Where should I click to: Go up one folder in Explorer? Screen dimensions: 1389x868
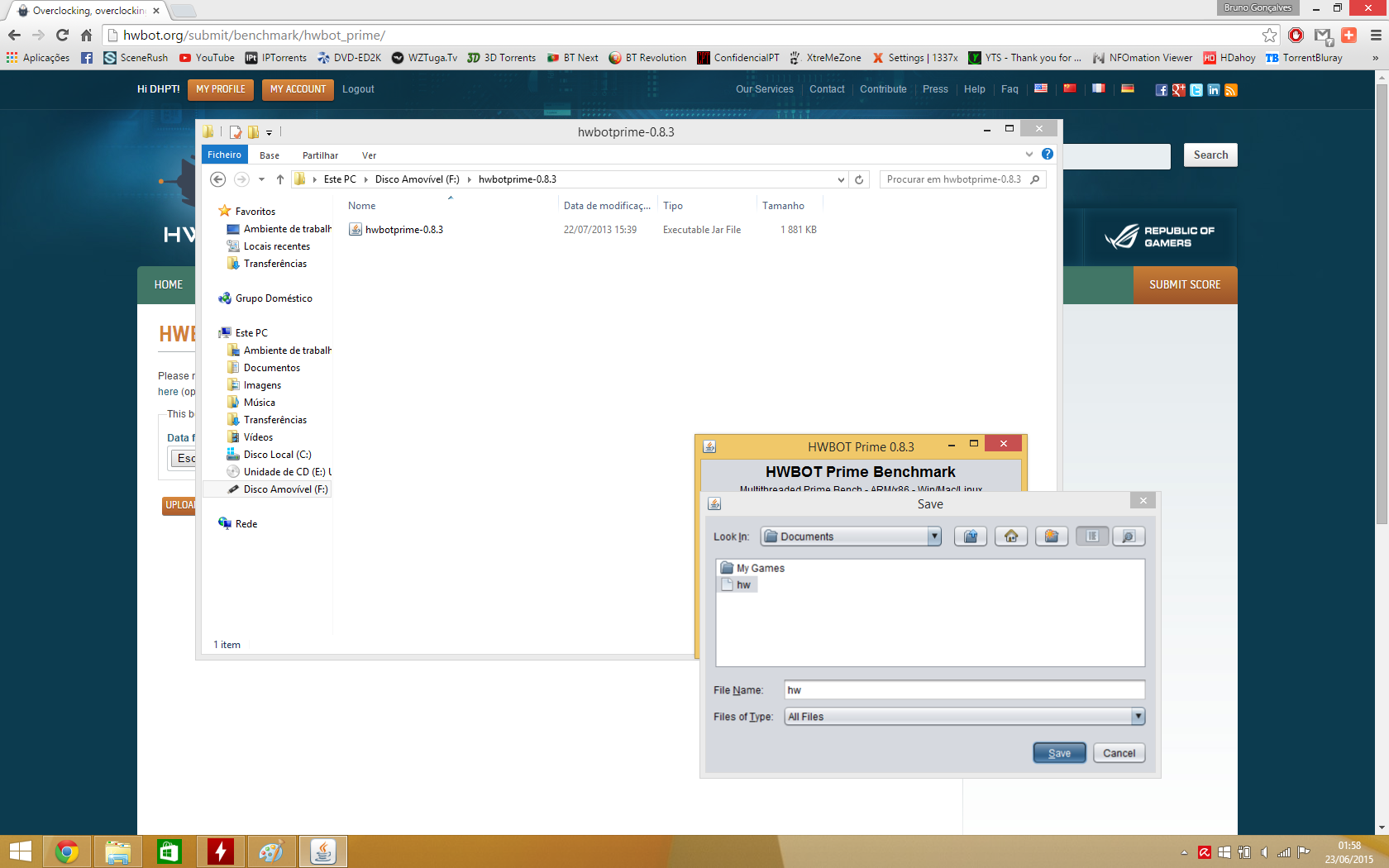point(280,179)
